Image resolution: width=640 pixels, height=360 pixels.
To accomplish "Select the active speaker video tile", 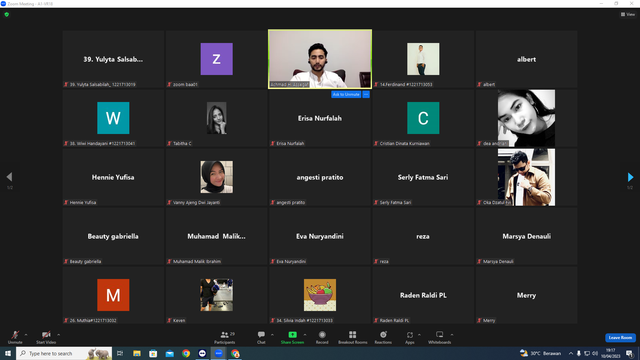I will [320, 59].
